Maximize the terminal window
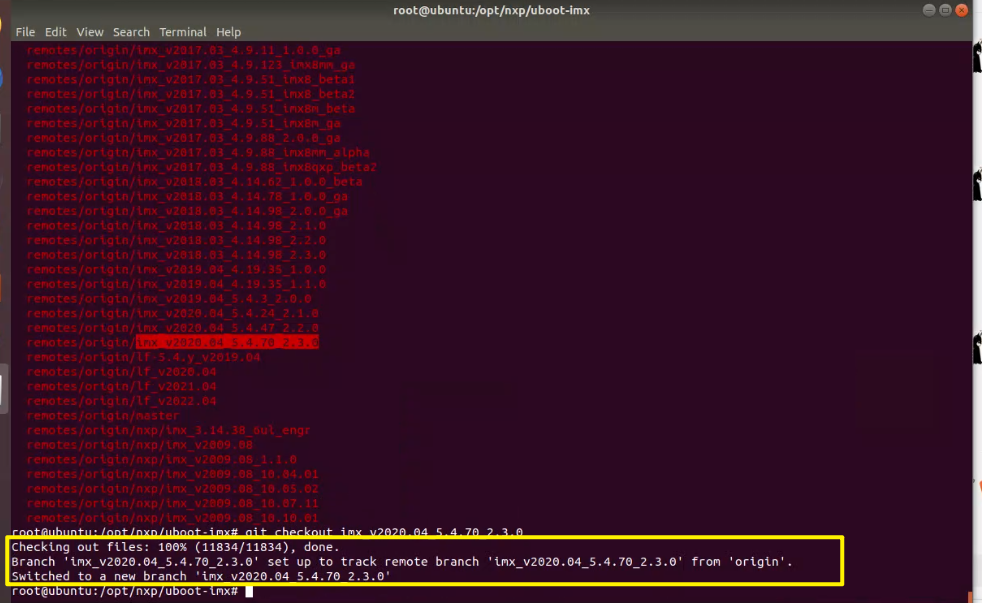The height and width of the screenshot is (603, 982). click(945, 10)
